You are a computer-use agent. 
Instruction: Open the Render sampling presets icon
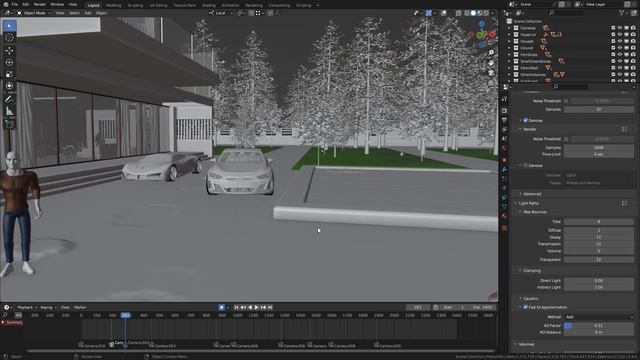624,129
